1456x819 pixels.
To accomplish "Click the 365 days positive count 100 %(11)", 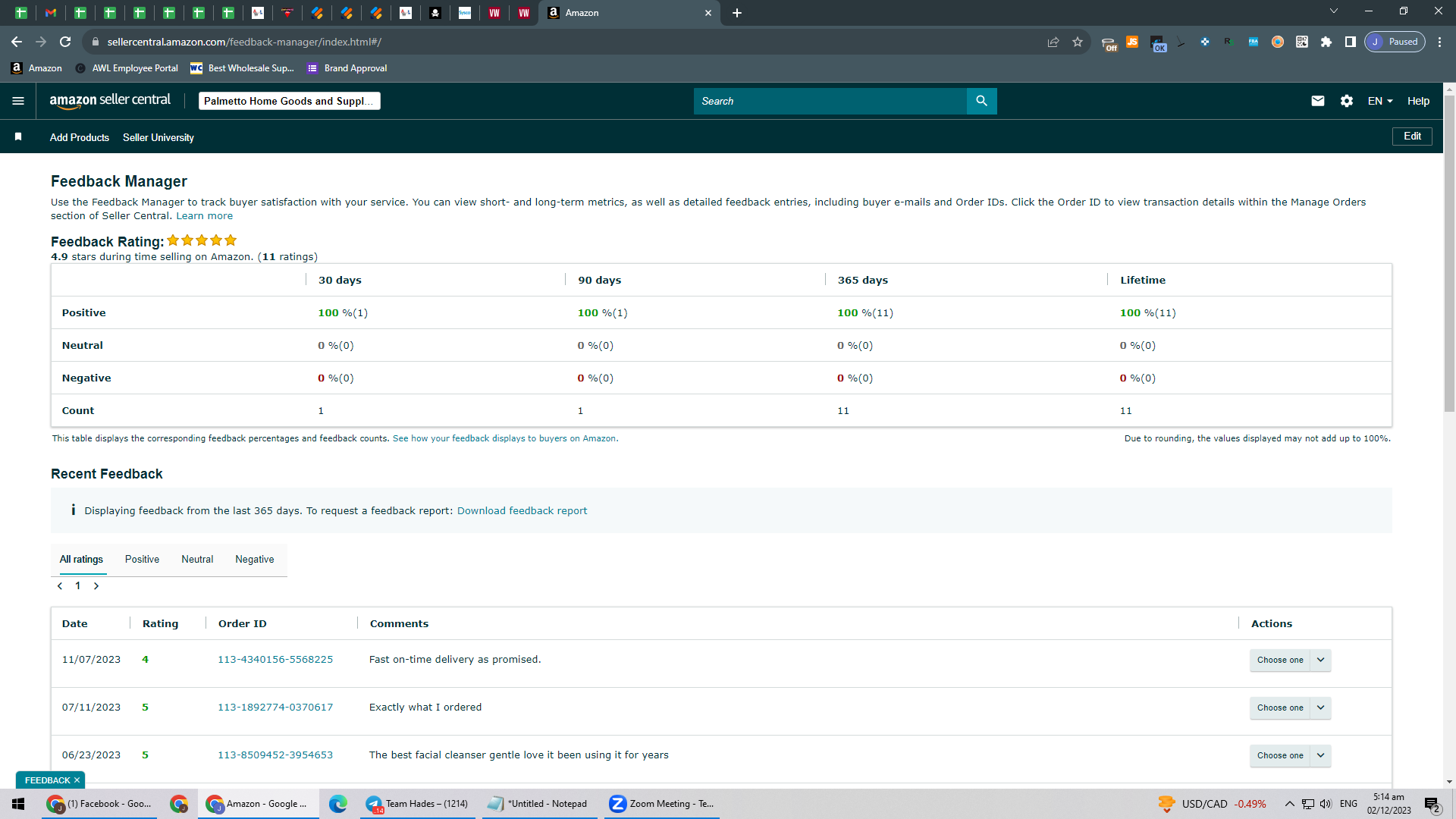I will tap(865, 313).
